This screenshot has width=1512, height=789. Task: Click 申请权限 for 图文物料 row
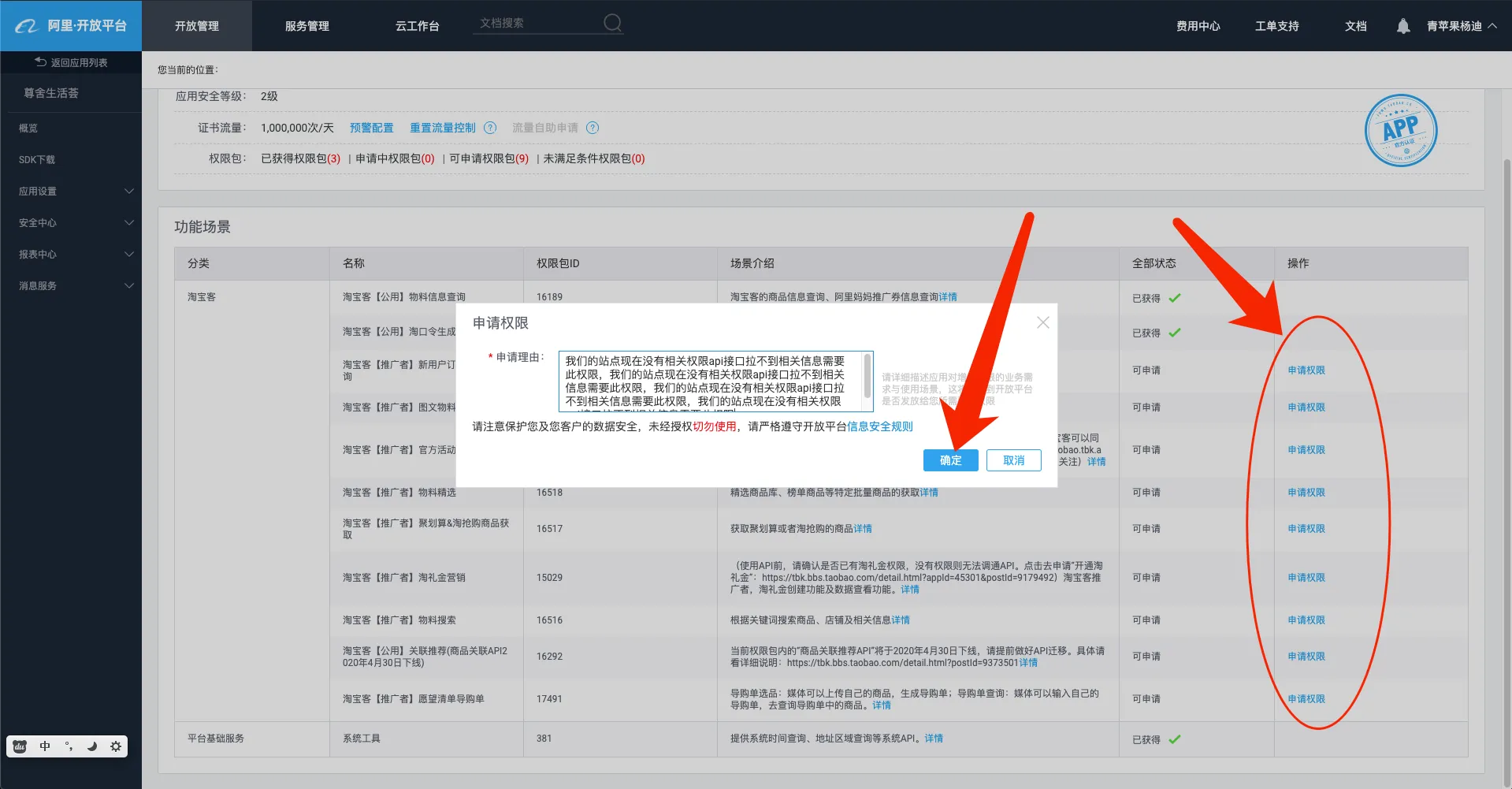click(x=1306, y=408)
